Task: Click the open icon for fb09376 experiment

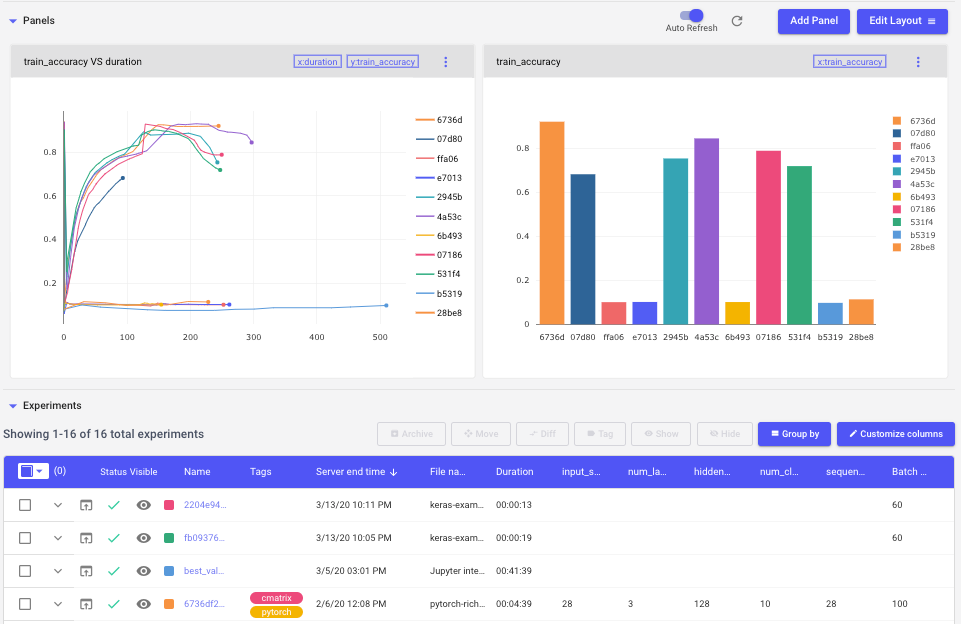Action: (x=86, y=538)
